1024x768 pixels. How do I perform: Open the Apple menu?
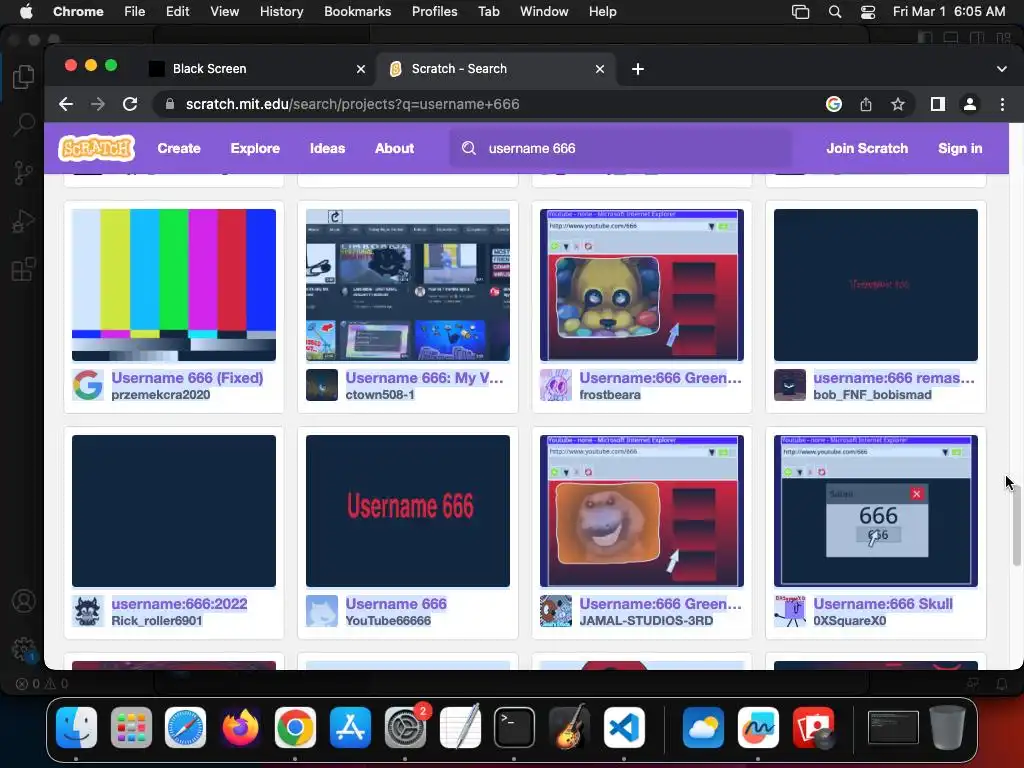click(x=26, y=11)
